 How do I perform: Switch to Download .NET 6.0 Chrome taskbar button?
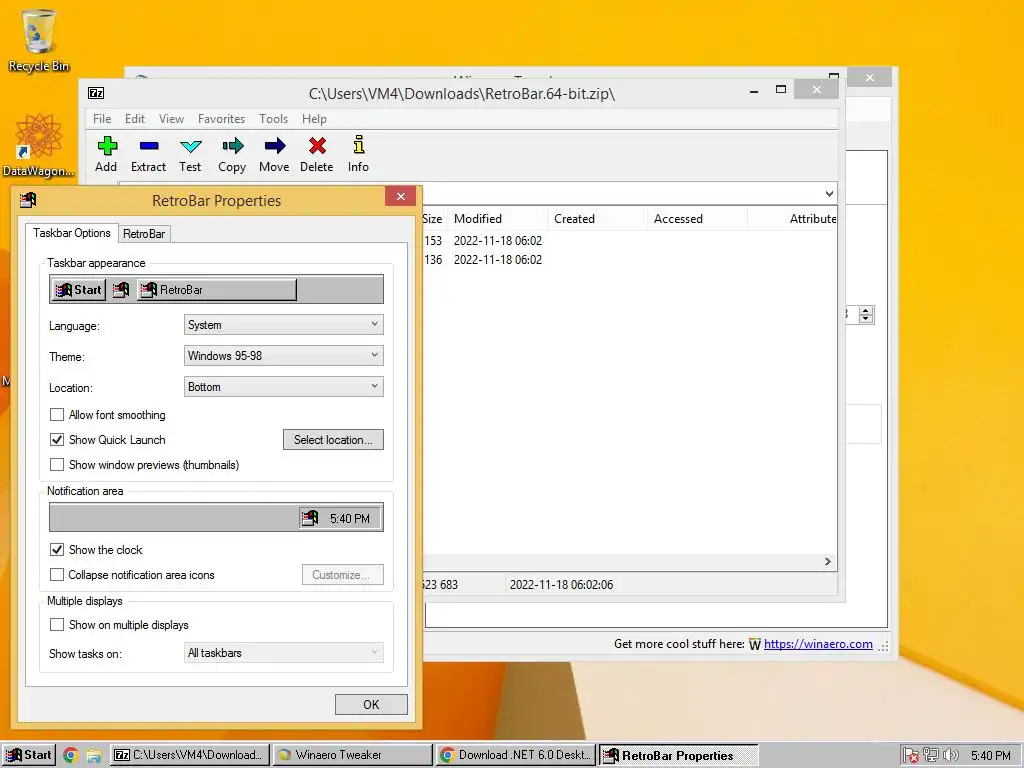pos(516,756)
